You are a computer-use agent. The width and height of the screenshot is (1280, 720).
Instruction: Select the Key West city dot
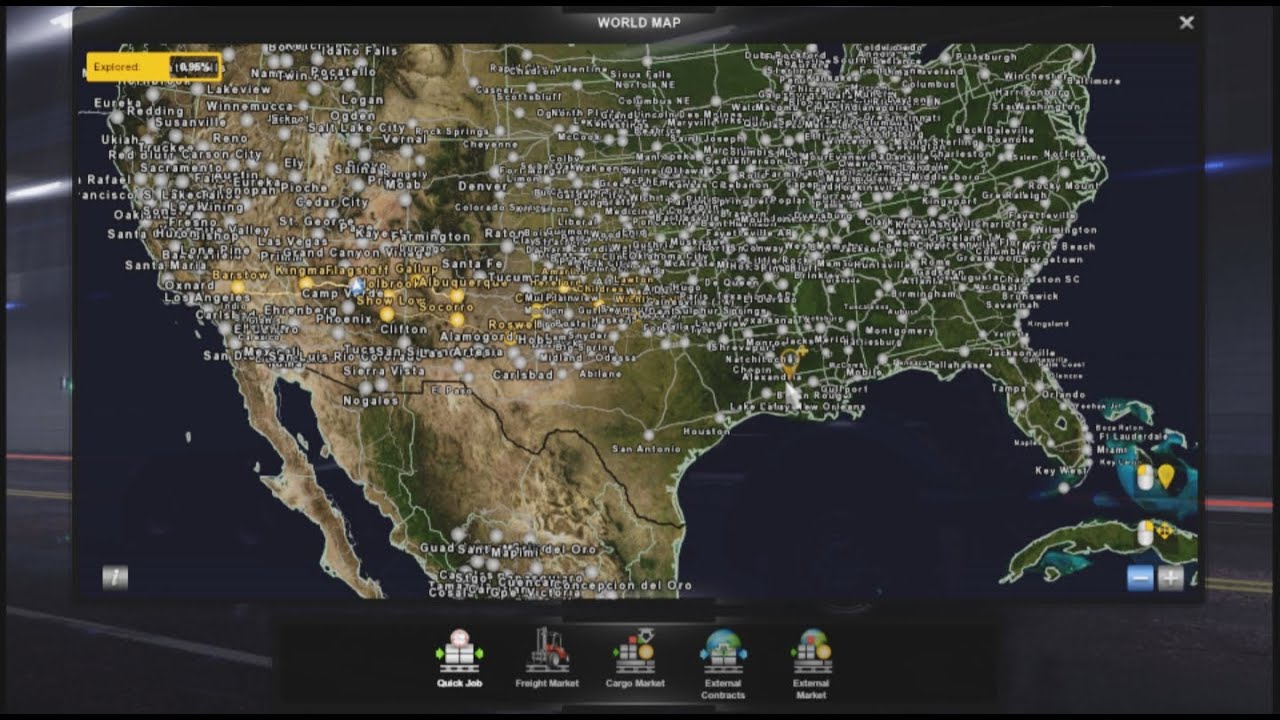pyautogui.click(x=1063, y=488)
